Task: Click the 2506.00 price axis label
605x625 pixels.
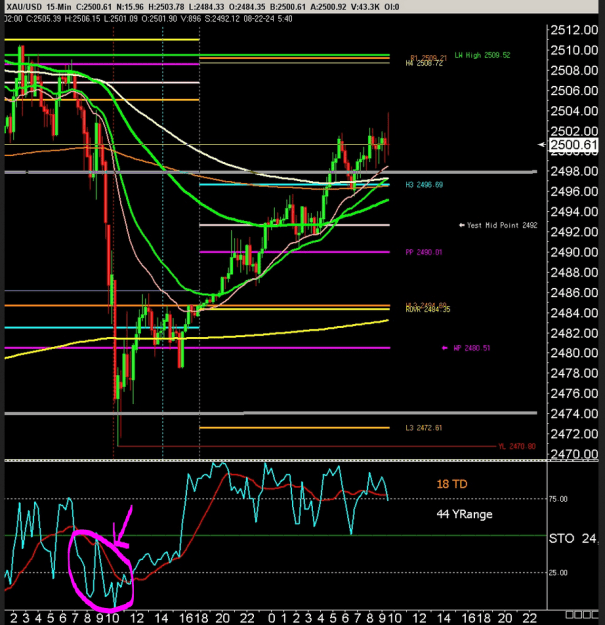Action: pos(574,90)
